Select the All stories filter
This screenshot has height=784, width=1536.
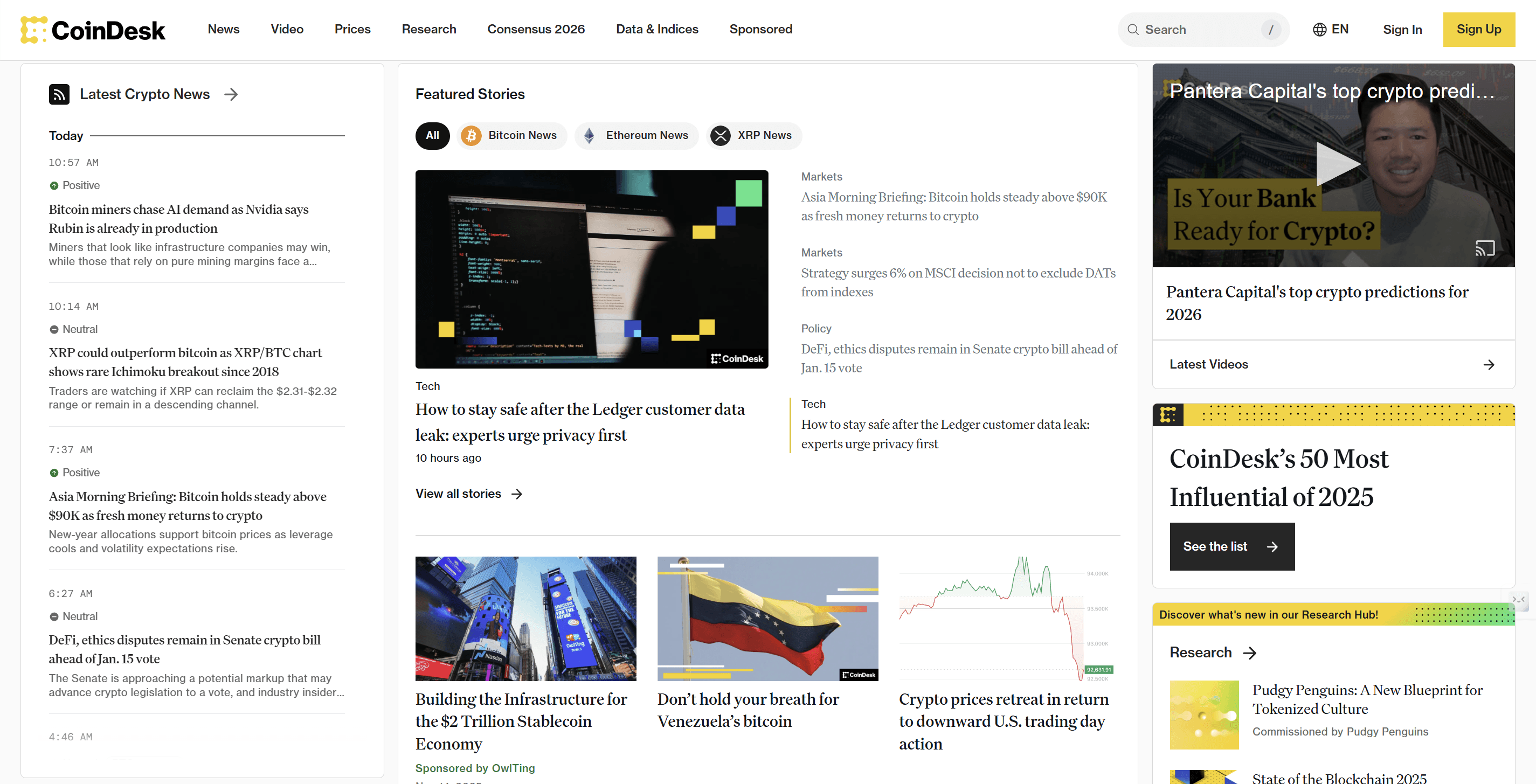(432, 135)
